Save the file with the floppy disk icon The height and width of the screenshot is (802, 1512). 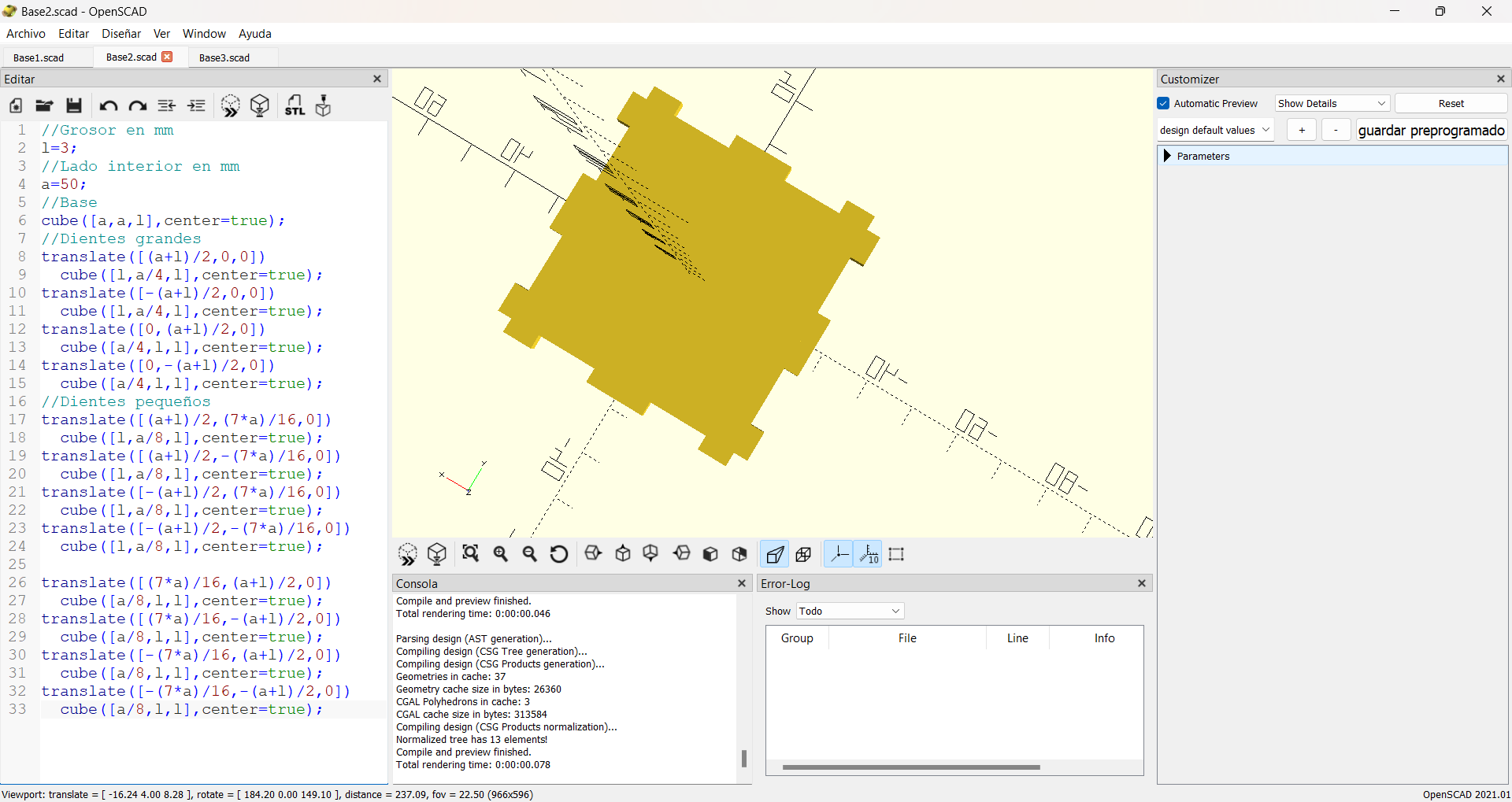[74, 106]
